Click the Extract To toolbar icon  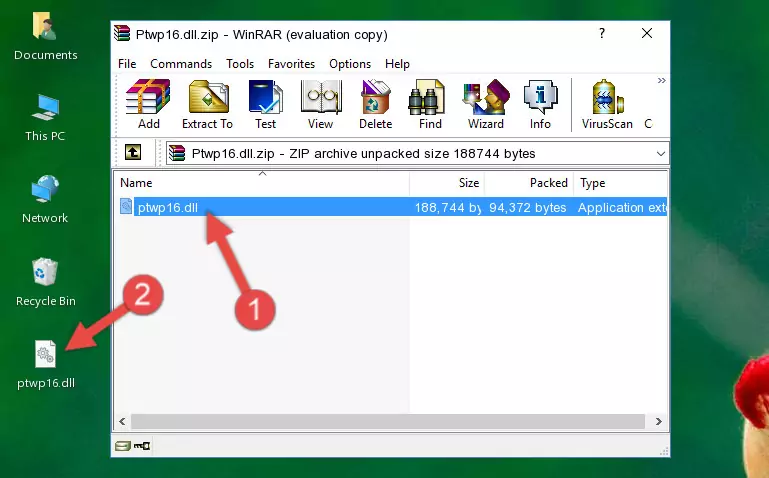[207, 104]
